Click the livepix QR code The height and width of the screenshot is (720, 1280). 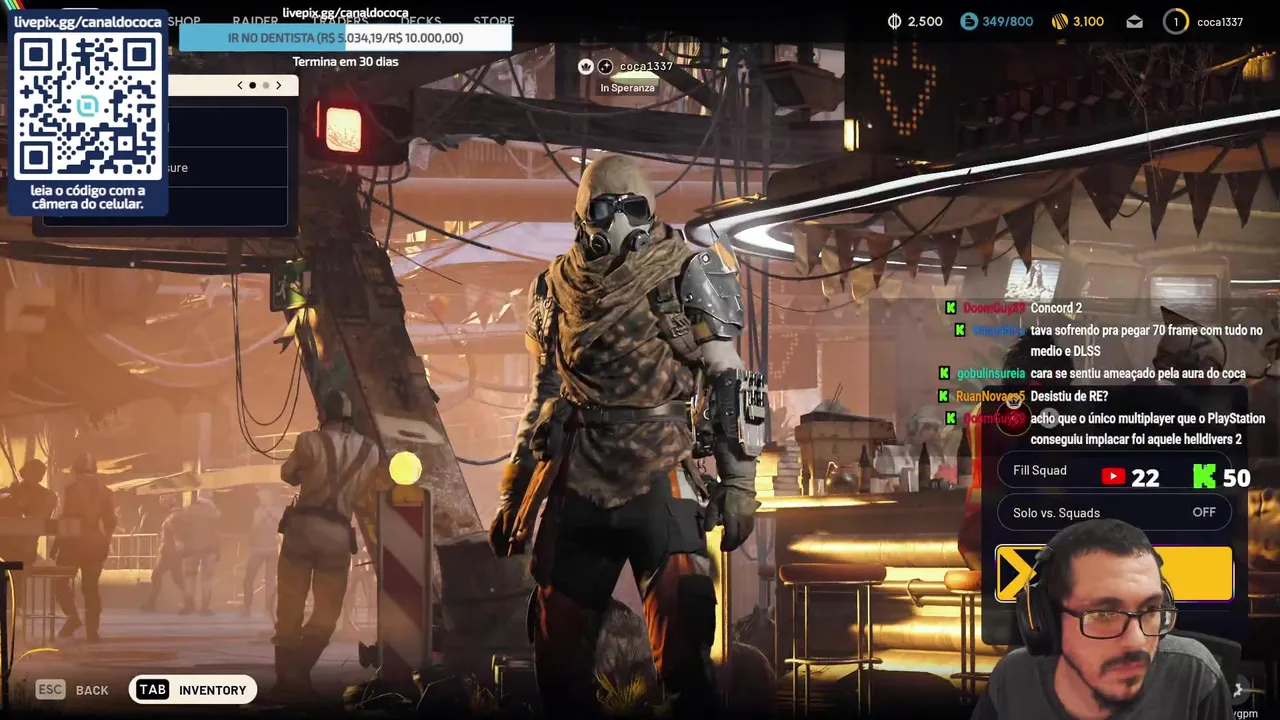point(88,105)
